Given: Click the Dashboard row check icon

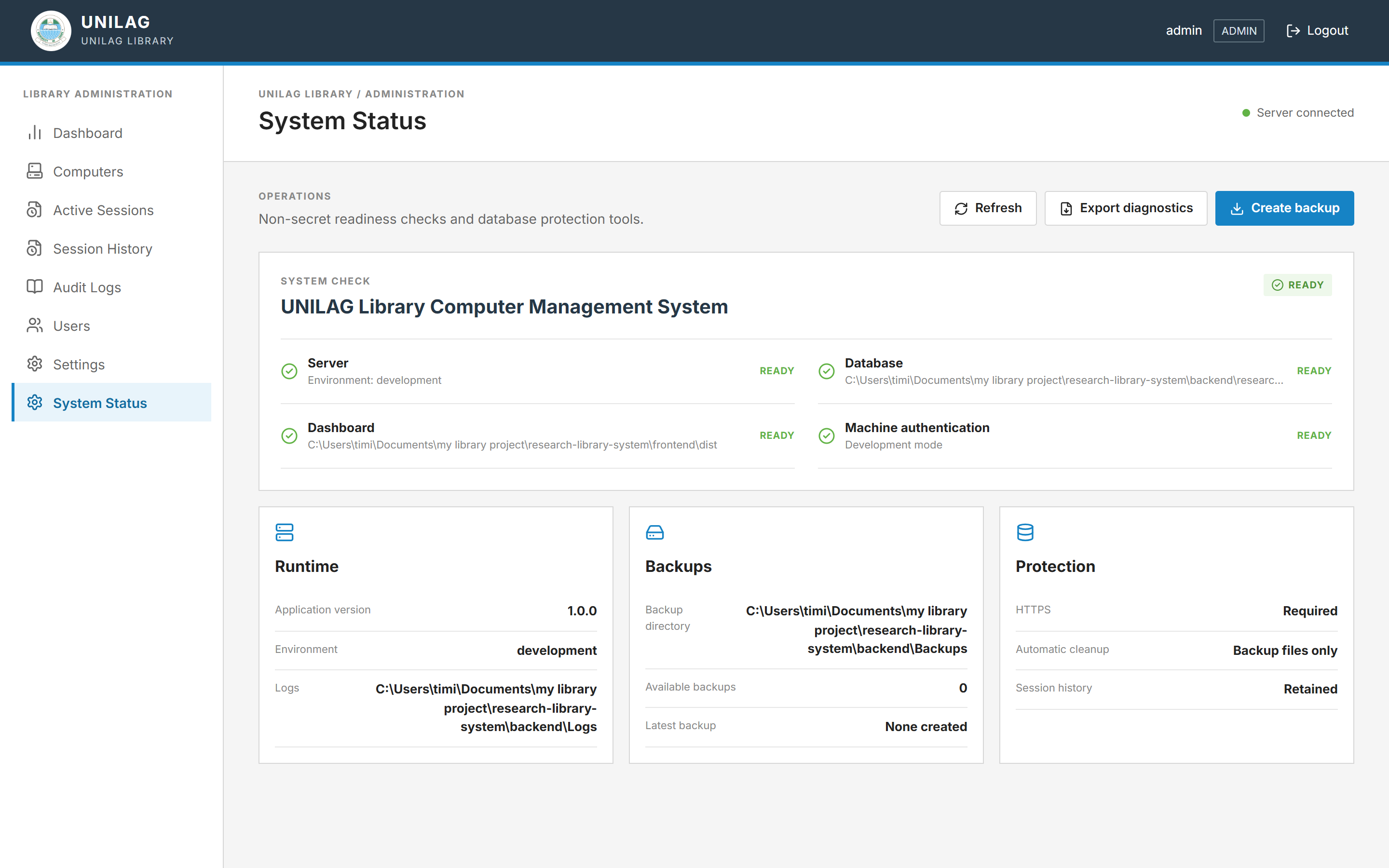Looking at the screenshot, I should pos(289,436).
